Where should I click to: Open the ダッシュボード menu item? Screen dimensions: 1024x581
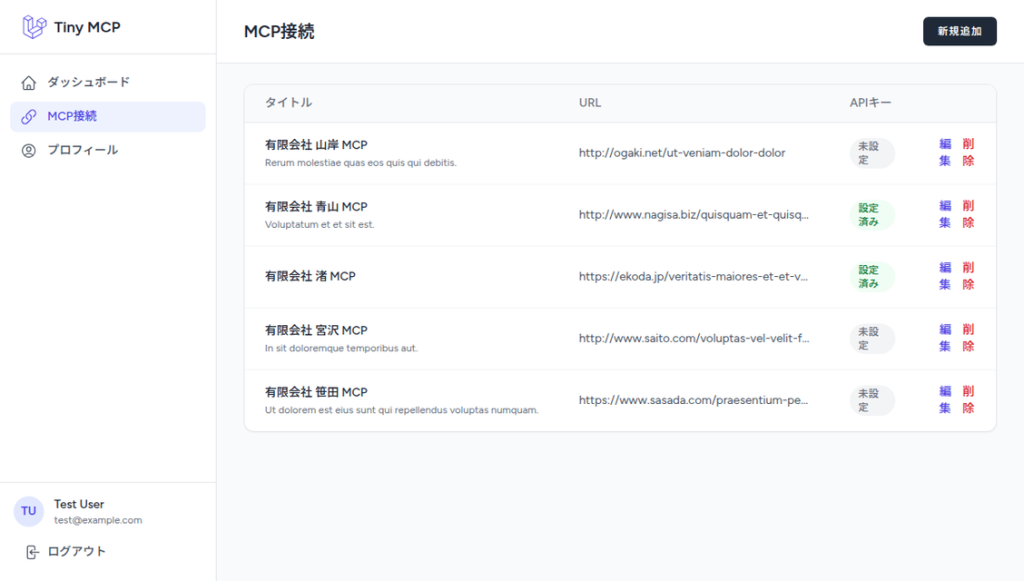click(x=108, y=82)
